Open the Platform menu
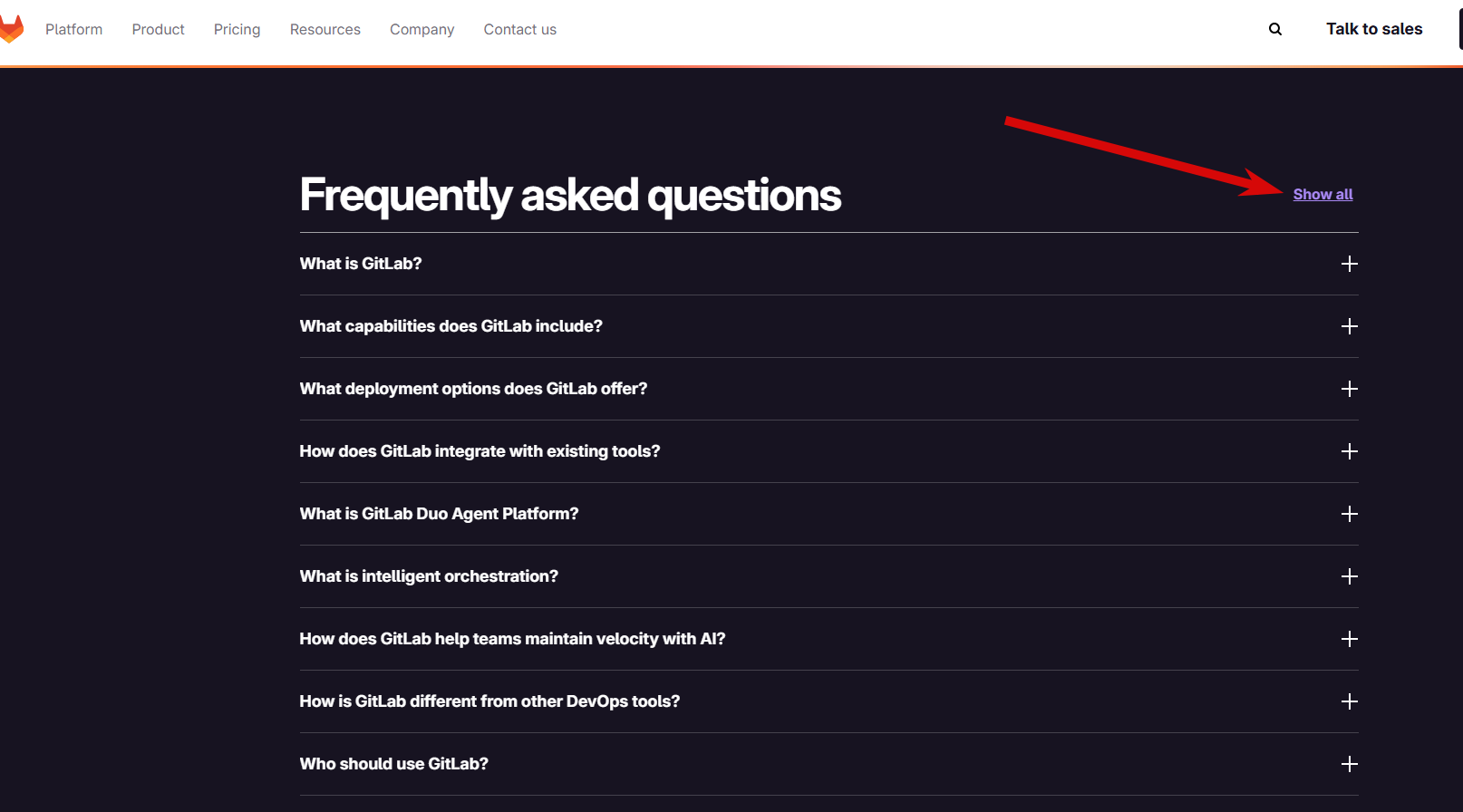This screenshot has height=812, width=1463. click(73, 29)
